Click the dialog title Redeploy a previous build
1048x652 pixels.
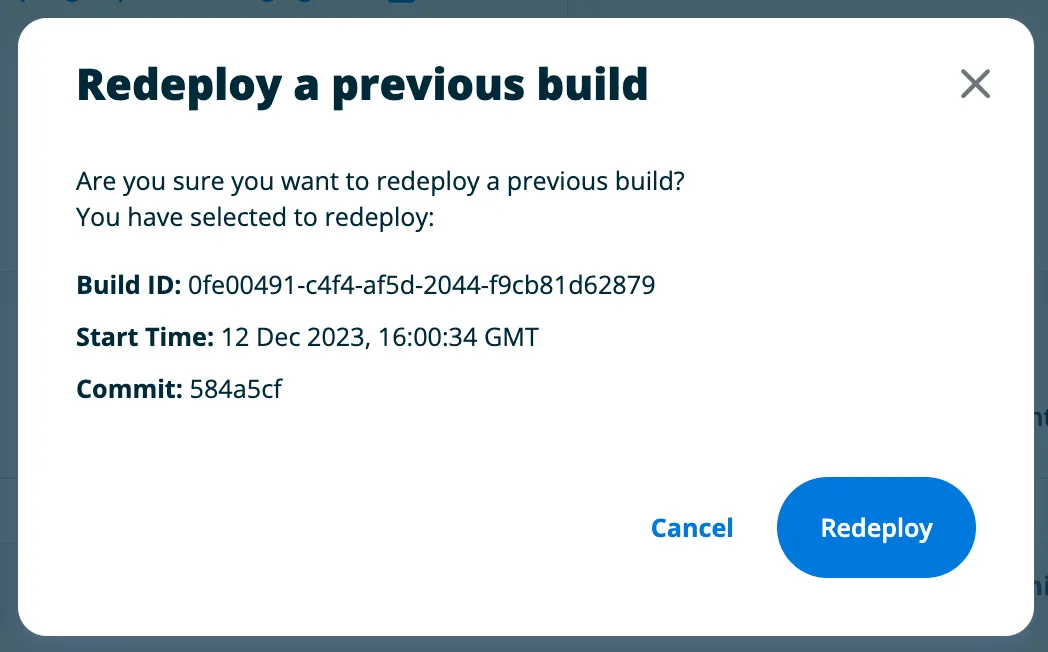click(x=362, y=84)
